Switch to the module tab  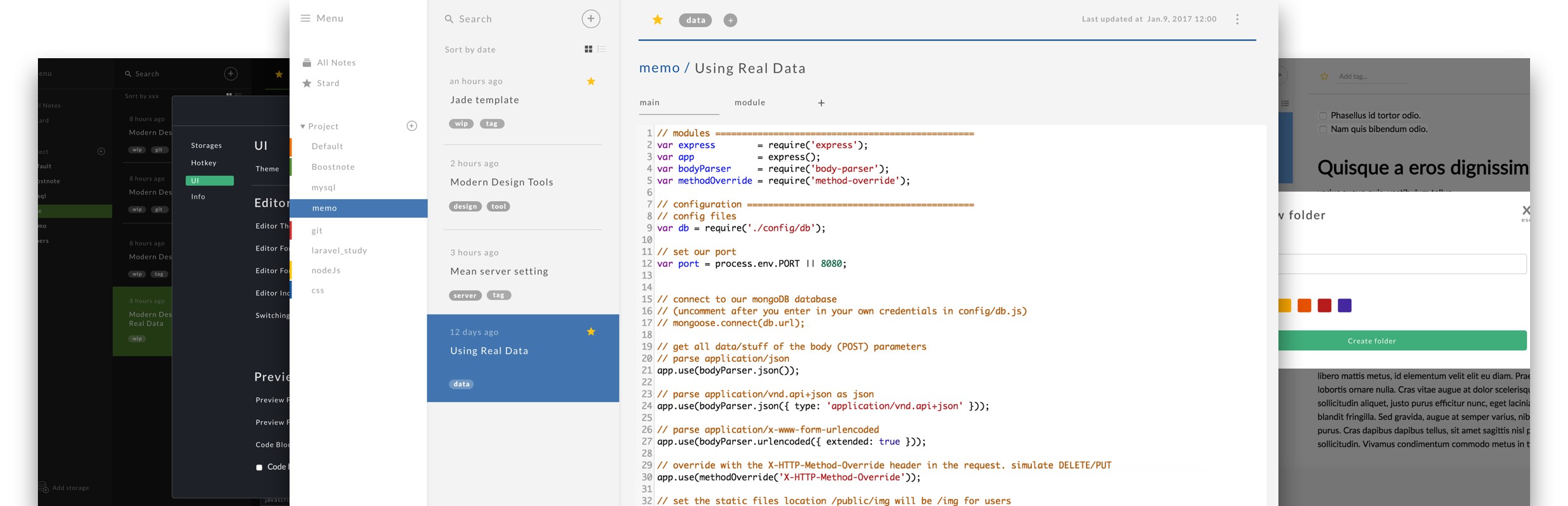pos(750,102)
